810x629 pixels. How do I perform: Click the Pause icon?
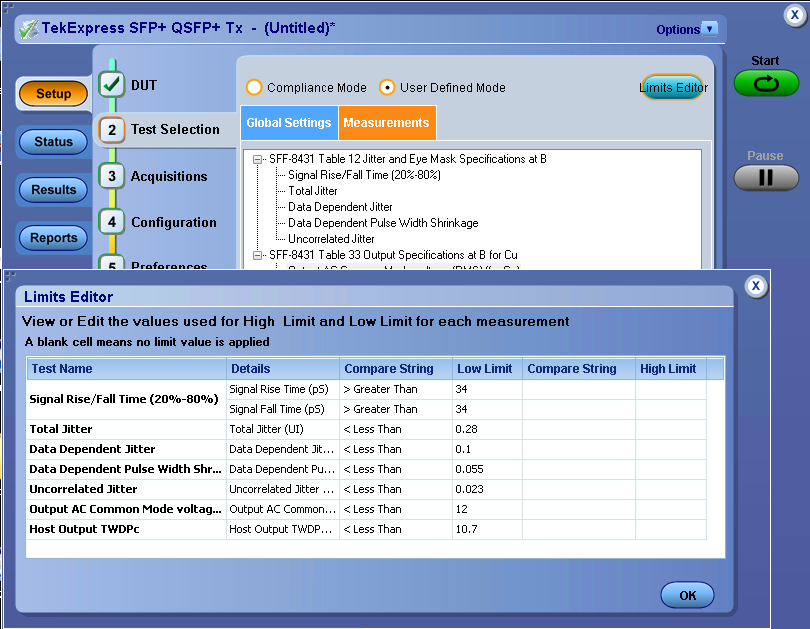tap(765, 177)
